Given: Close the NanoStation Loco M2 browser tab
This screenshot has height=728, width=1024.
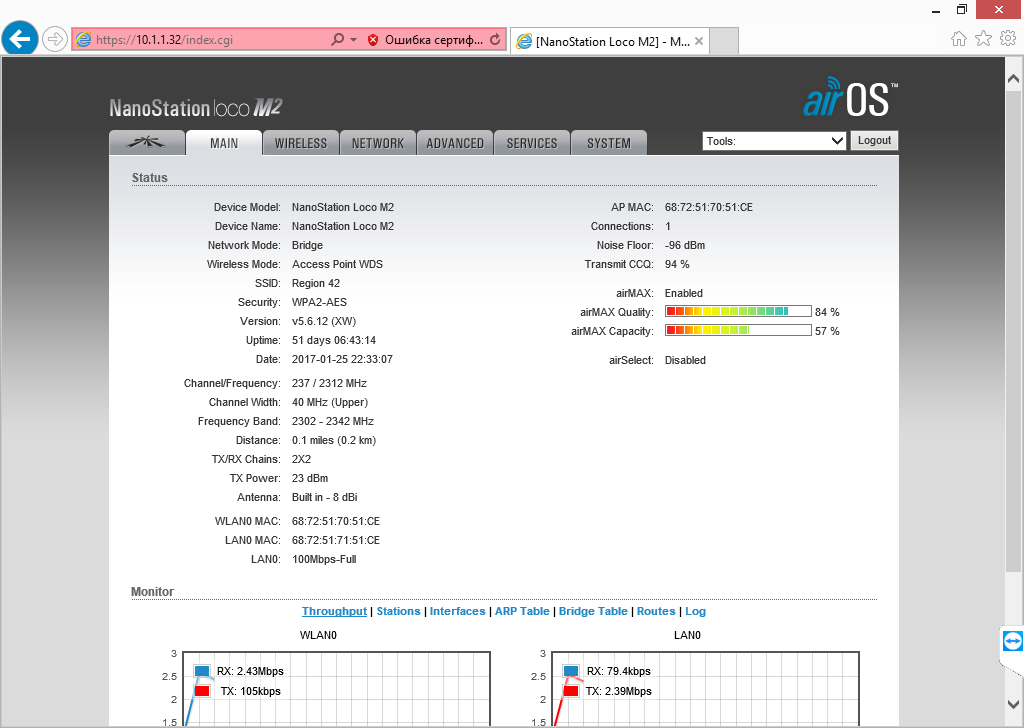Looking at the screenshot, I should pos(699,42).
